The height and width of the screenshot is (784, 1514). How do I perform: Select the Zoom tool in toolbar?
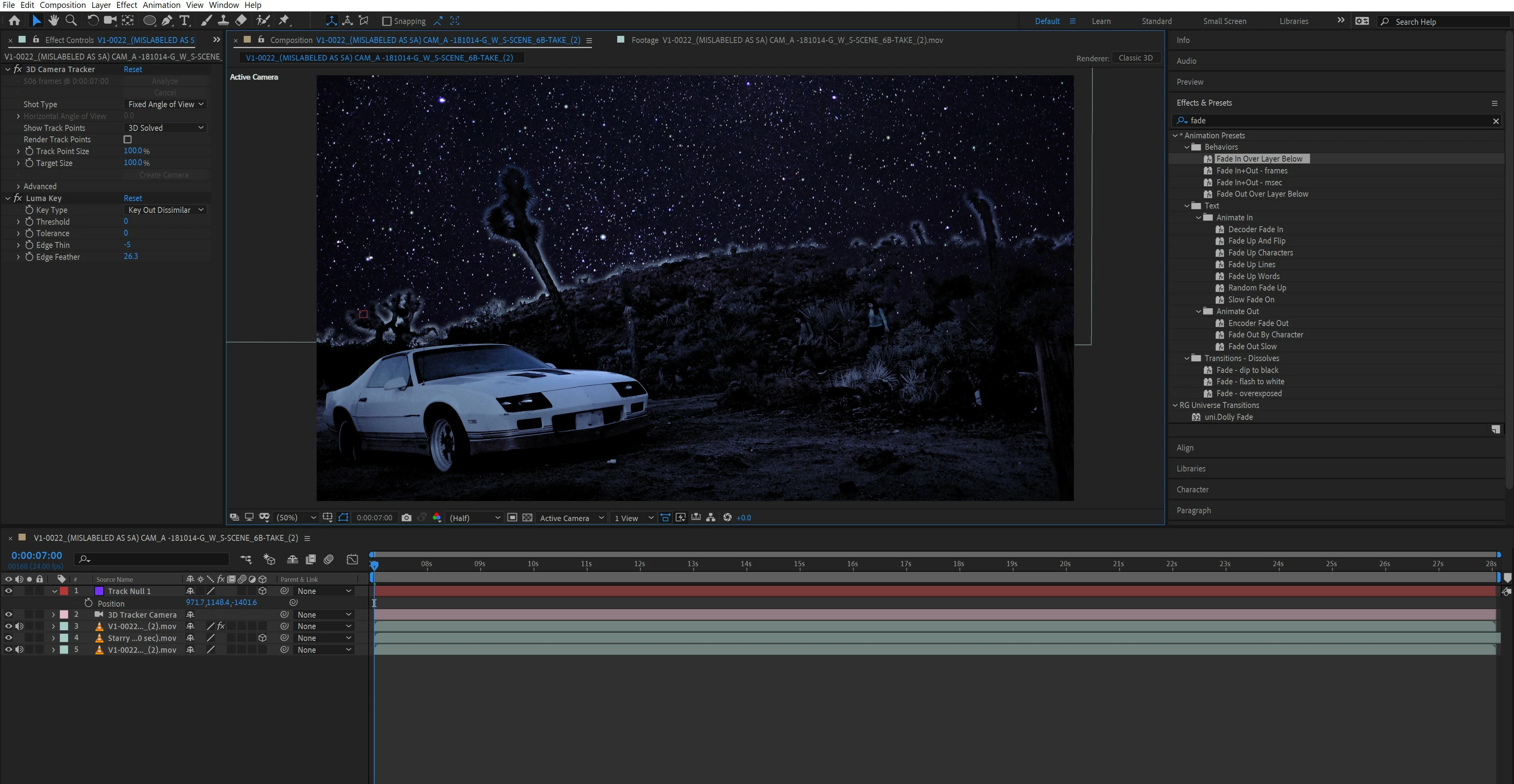pos(71,20)
